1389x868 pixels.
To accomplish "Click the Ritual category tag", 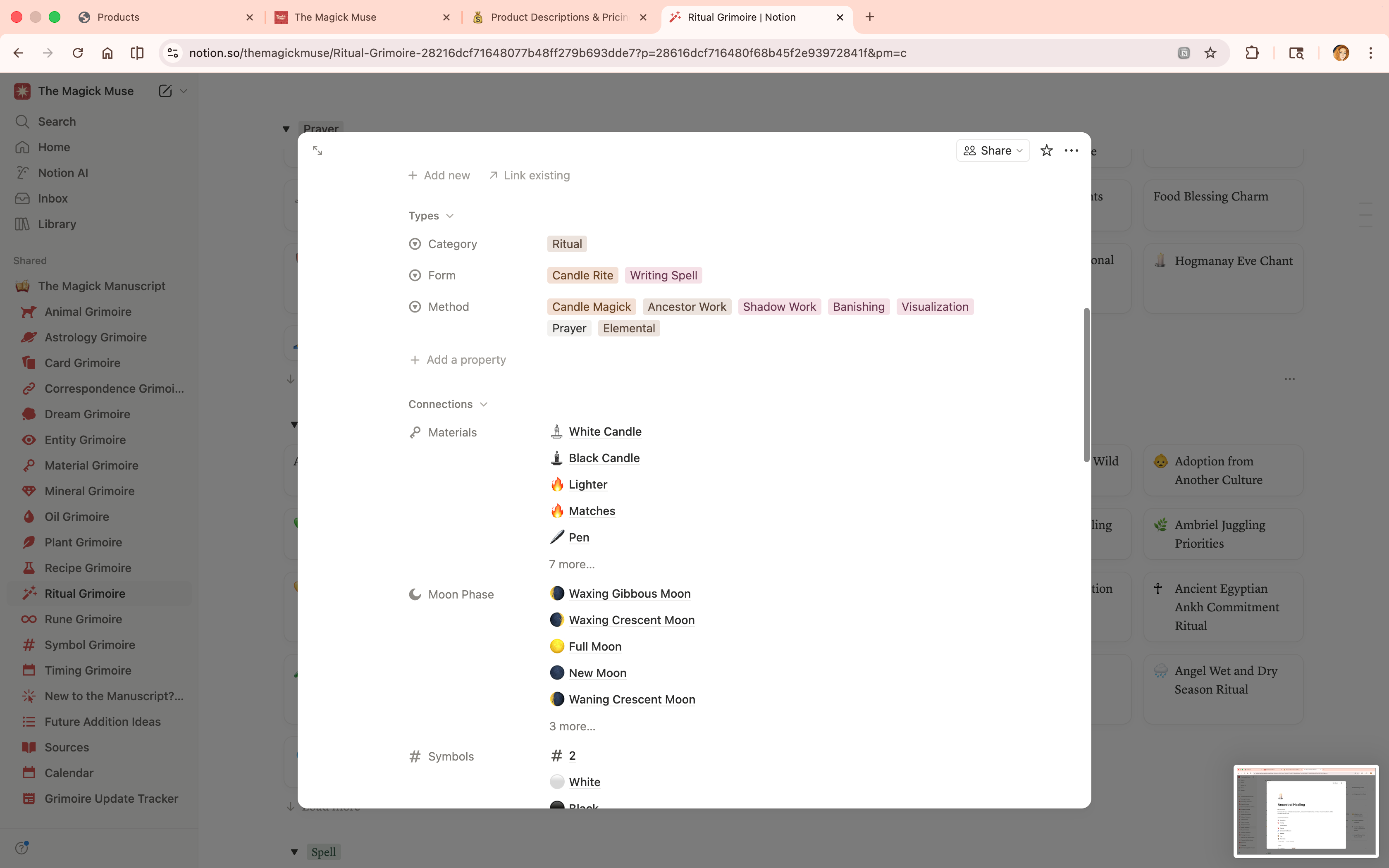I will pos(567,244).
